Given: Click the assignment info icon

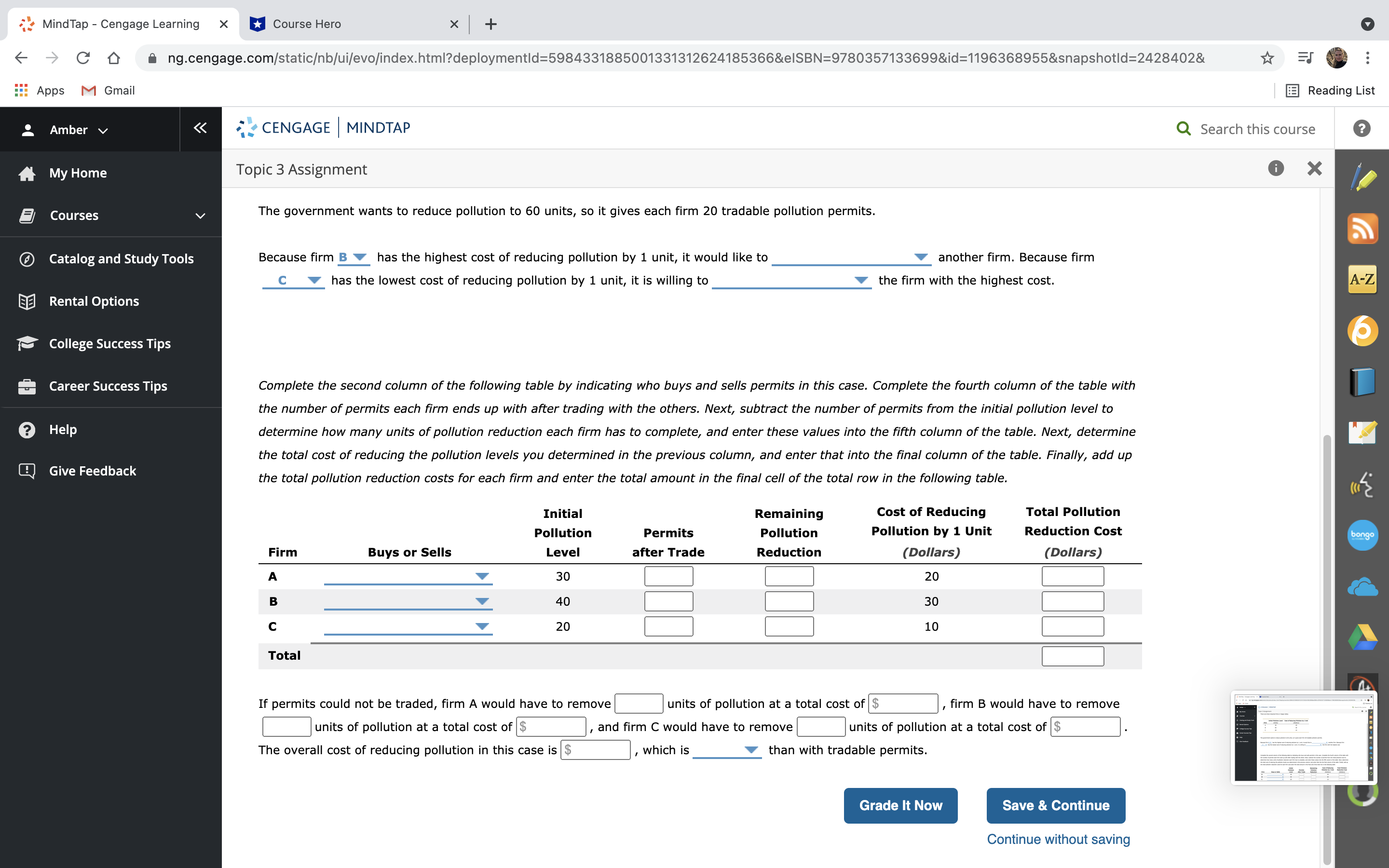Looking at the screenshot, I should [x=1275, y=168].
